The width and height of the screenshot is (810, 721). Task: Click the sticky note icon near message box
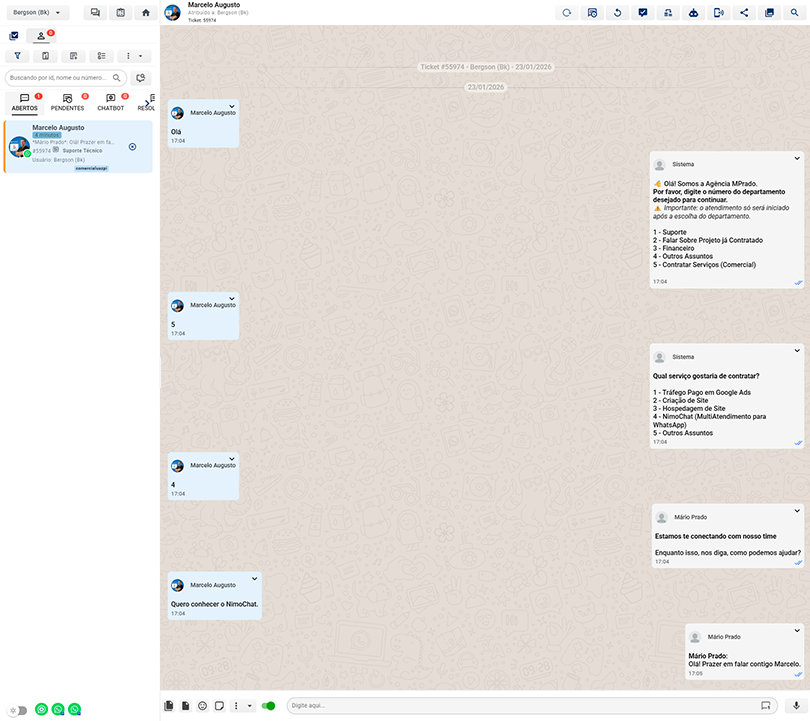pos(218,705)
